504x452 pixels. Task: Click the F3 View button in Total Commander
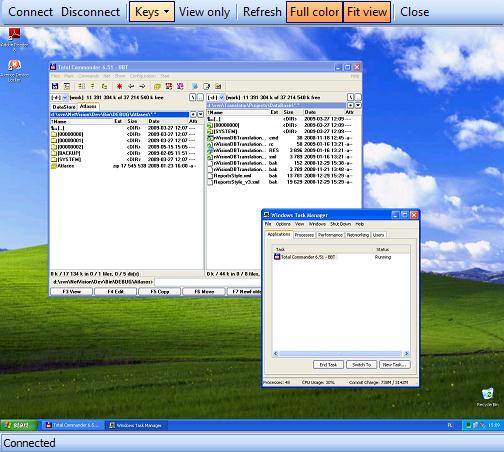pos(71,292)
